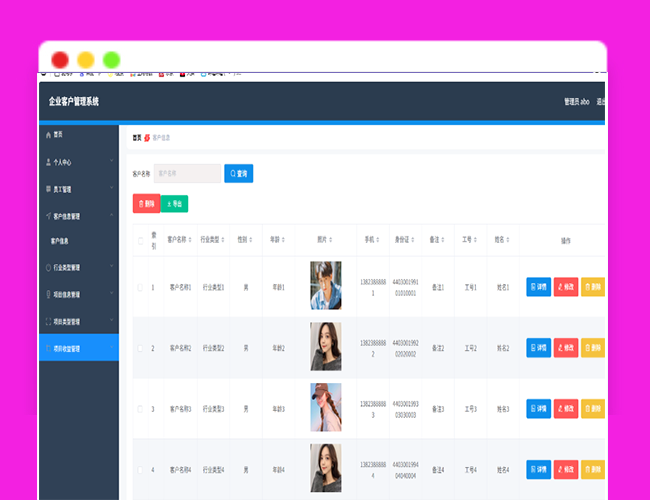The width and height of the screenshot is (650, 500).
Task: Open the photo thumbnail in row 4
Action: tap(326, 468)
